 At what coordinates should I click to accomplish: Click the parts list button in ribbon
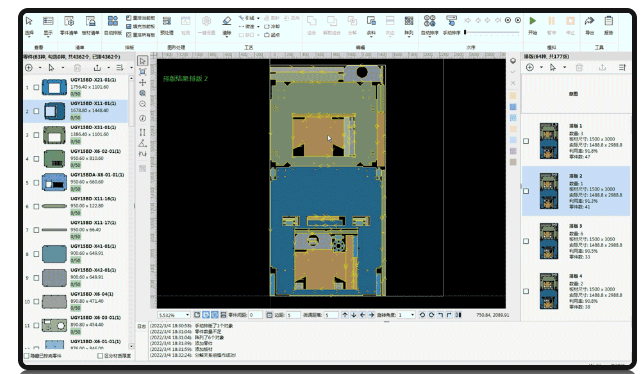(x=69, y=25)
